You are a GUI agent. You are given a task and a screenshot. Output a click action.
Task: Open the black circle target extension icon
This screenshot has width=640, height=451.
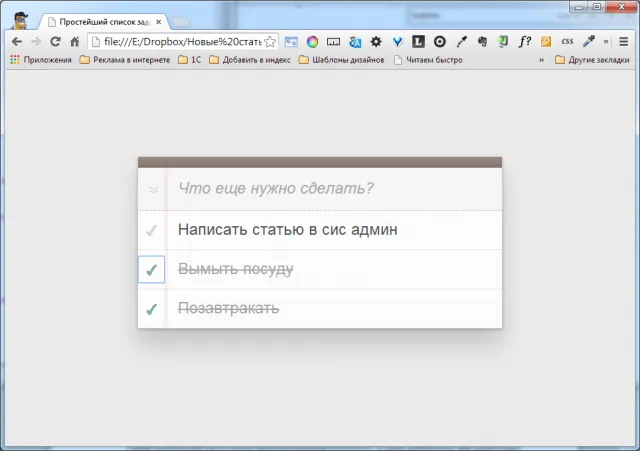coord(440,42)
